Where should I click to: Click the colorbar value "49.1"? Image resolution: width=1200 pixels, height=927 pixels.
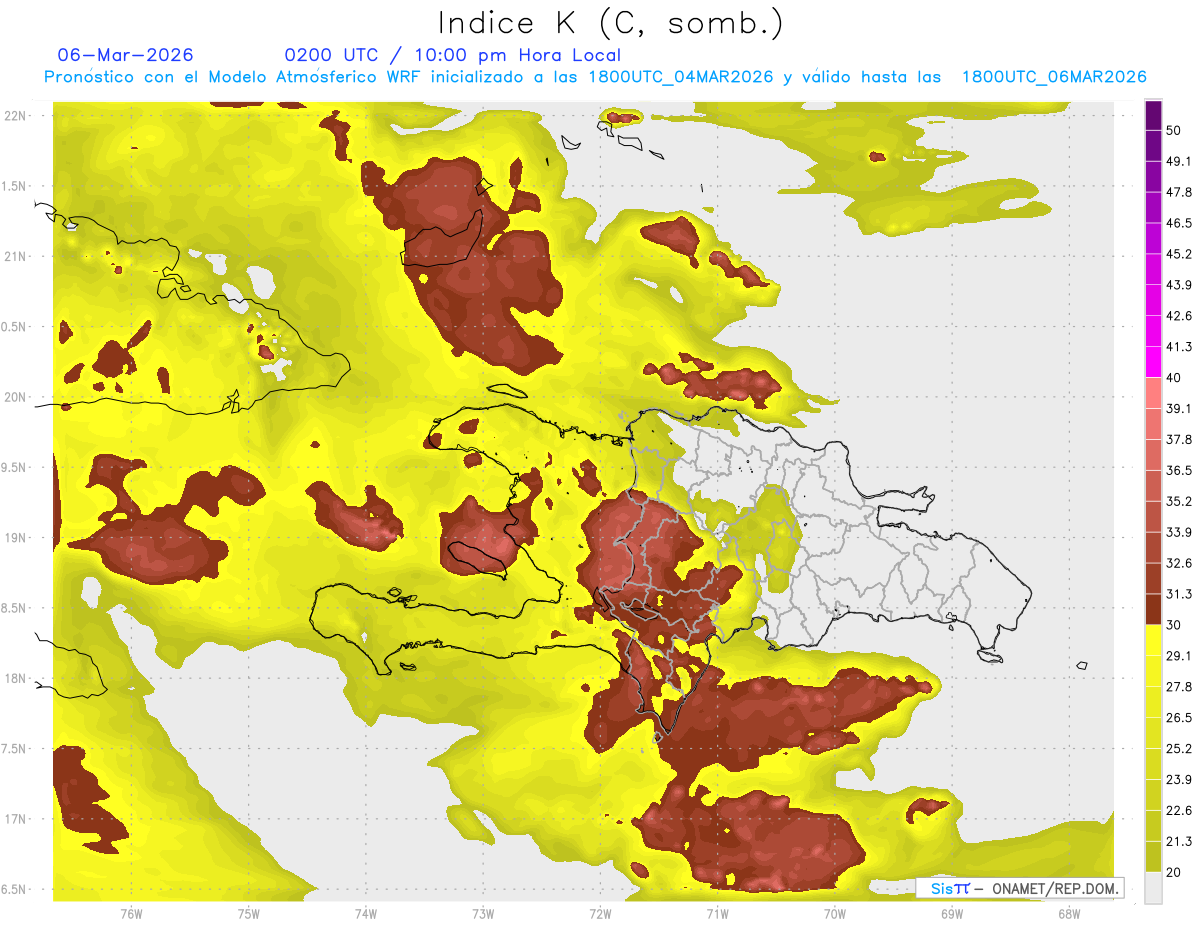pos(1179,161)
